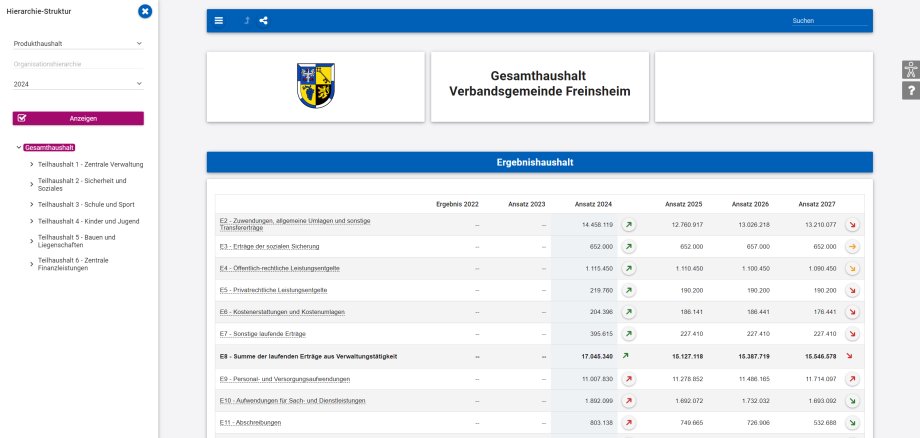Click red down arrow beside E5 Ansatz 2027
The image size is (920, 438).
853,290
